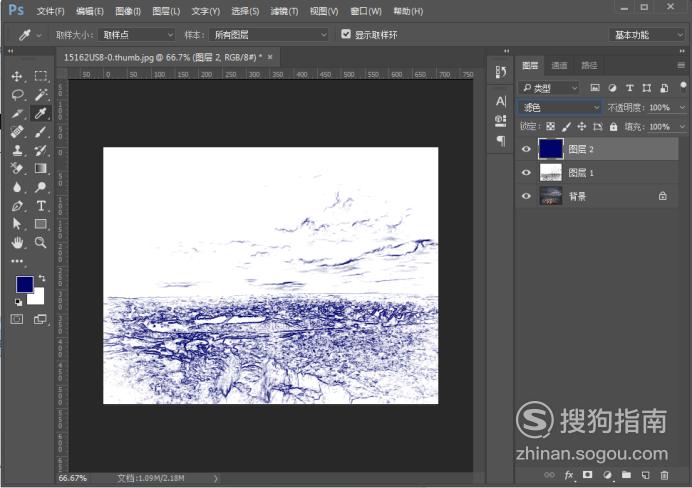Open the 文件(F) menu
The width and height of the screenshot is (692, 488).
(50, 11)
